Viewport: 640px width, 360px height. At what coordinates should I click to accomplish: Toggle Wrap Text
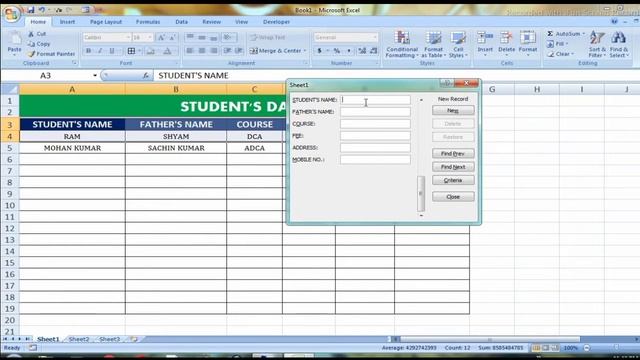pos(268,38)
